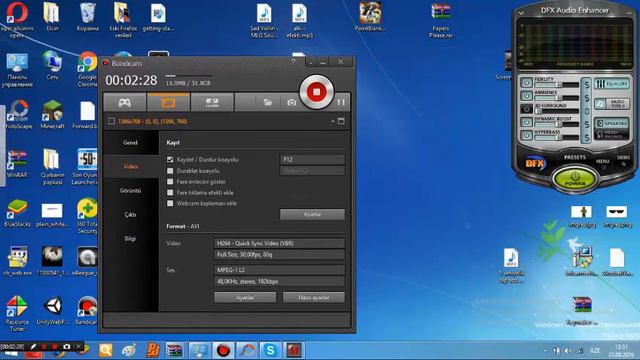This screenshot has height=360, width=640.
Task: Open the Bilgi tab in Bandicam
Action: pos(131,239)
